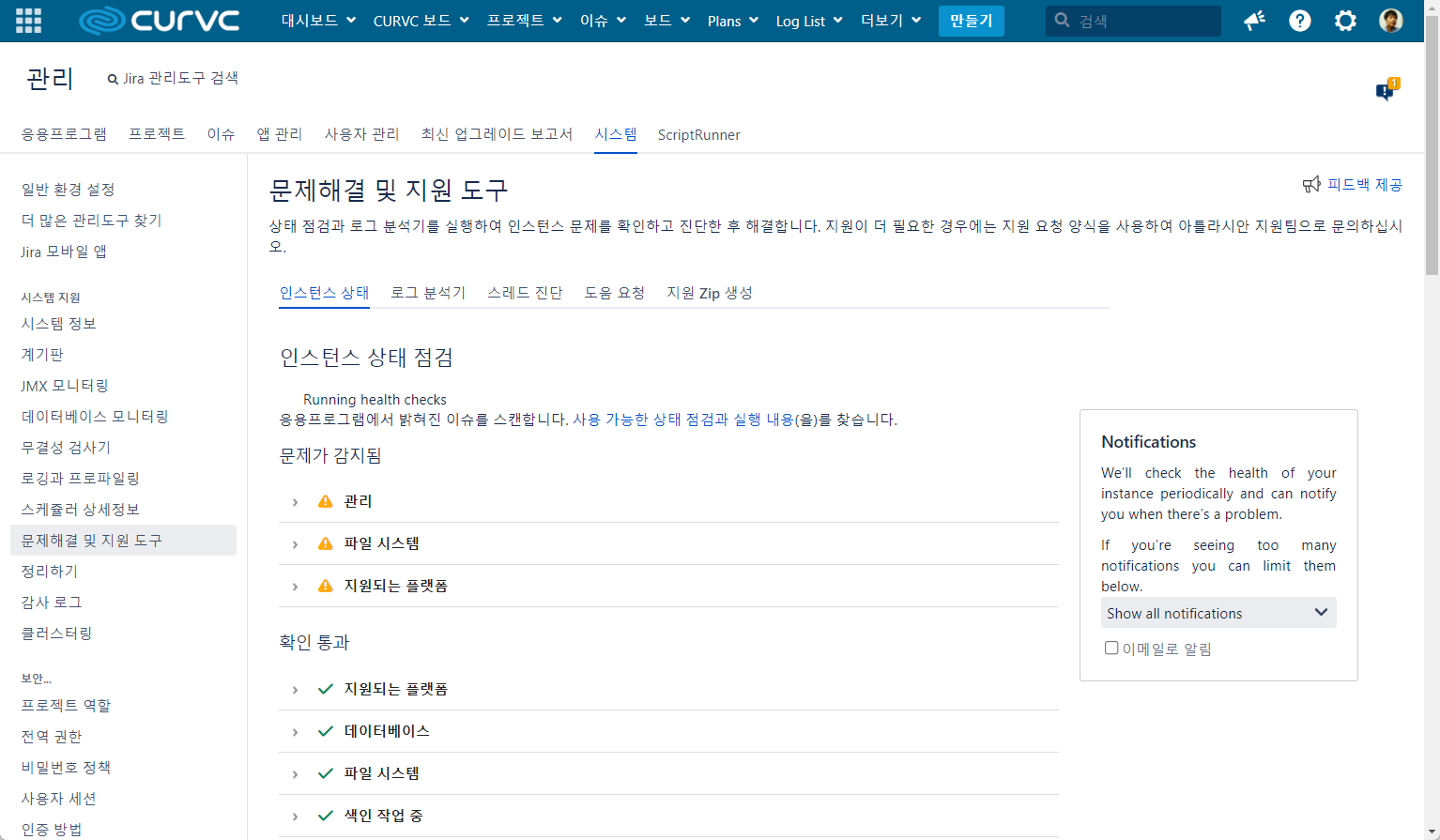The image size is (1440, 840).
Task: Click the warning icon next to 파일 시스템
Action: tap(324, 542)
